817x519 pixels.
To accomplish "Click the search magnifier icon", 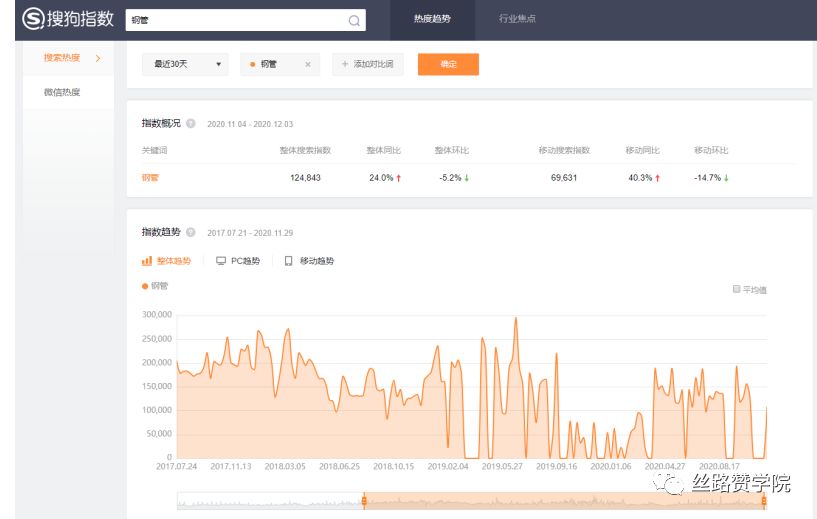I will 354,20.
